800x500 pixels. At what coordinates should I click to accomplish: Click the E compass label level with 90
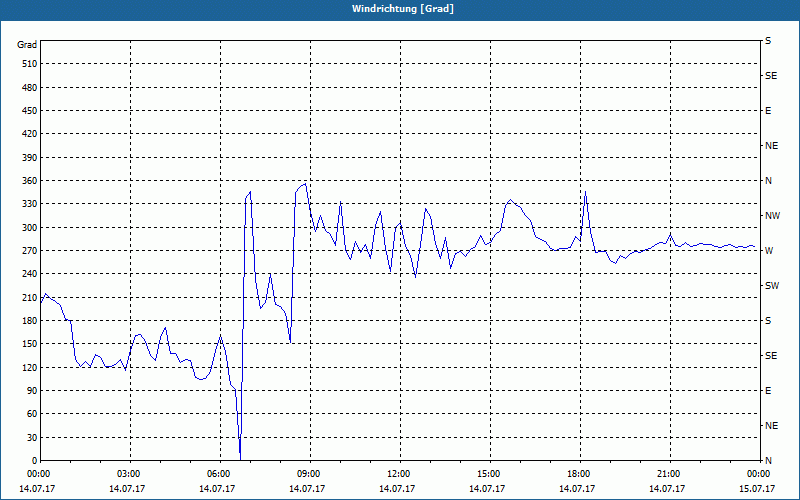click(x=768, y=391)
